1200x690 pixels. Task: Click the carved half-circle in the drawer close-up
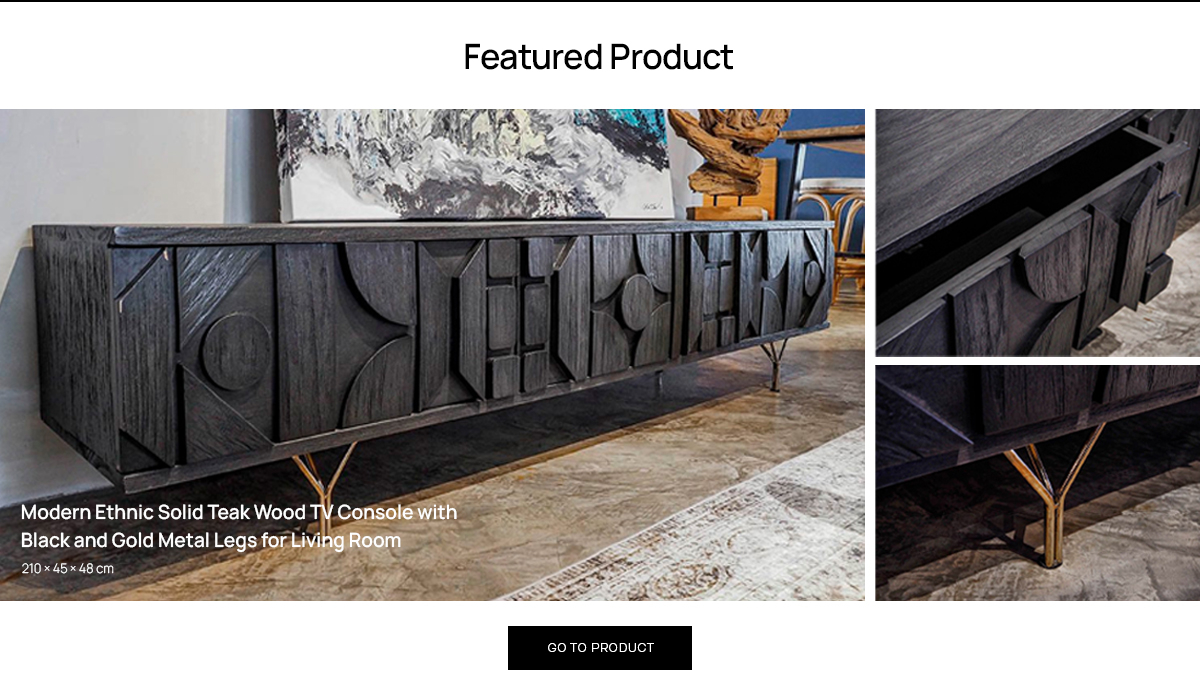(x=1056, y=257)
